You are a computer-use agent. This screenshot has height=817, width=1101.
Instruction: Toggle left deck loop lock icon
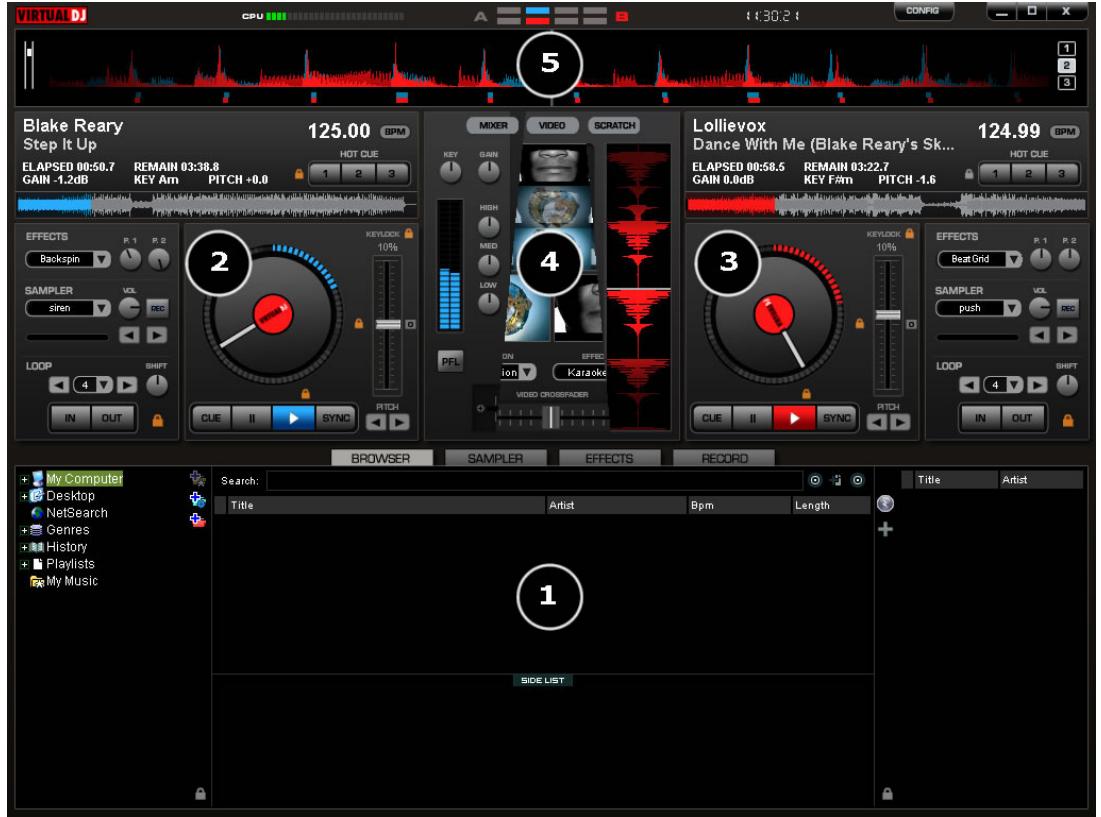point(158,420)
